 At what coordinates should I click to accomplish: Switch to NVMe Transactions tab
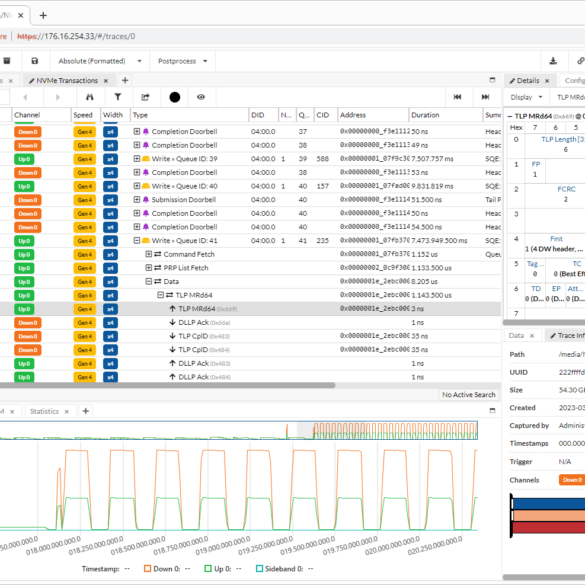point(67,81)
